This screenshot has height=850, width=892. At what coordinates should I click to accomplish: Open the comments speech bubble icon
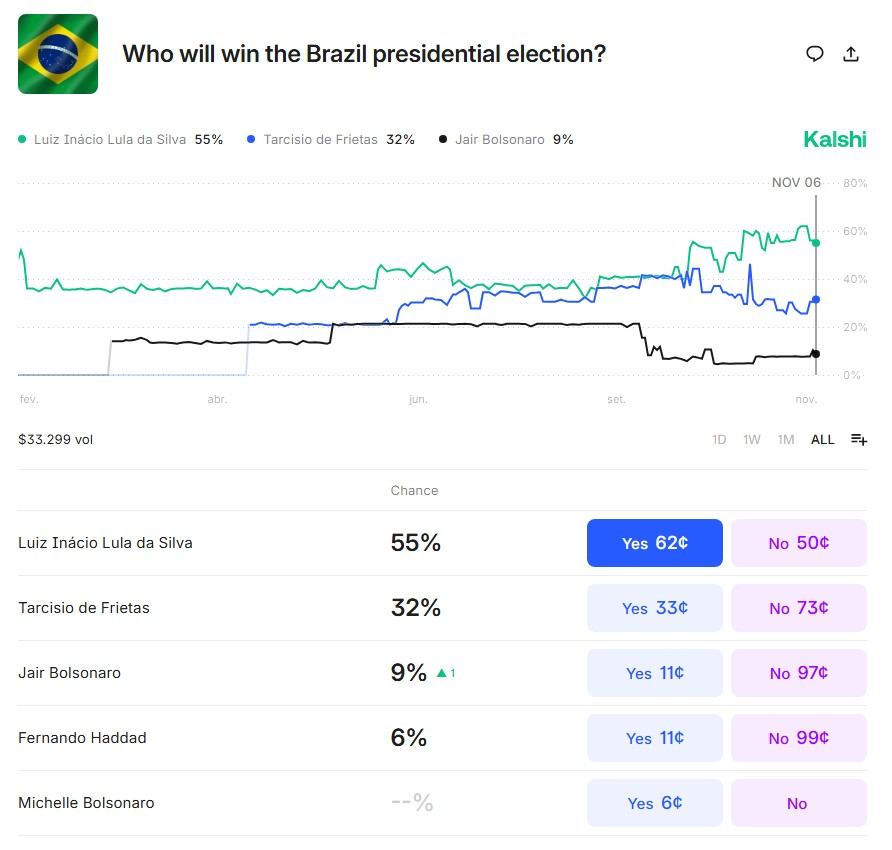coord(815,54)
